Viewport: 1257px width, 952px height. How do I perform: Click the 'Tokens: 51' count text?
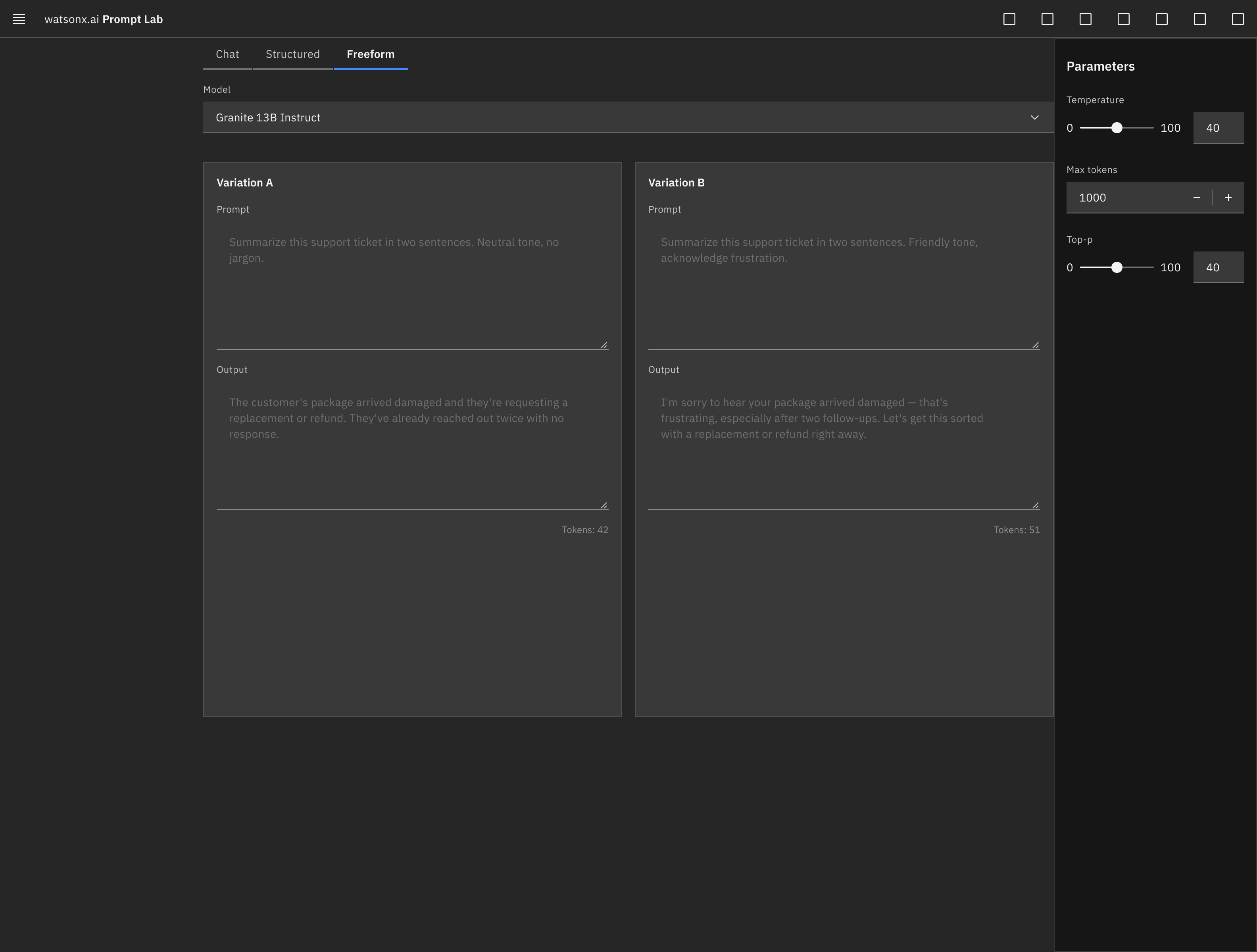(1017, 530)
